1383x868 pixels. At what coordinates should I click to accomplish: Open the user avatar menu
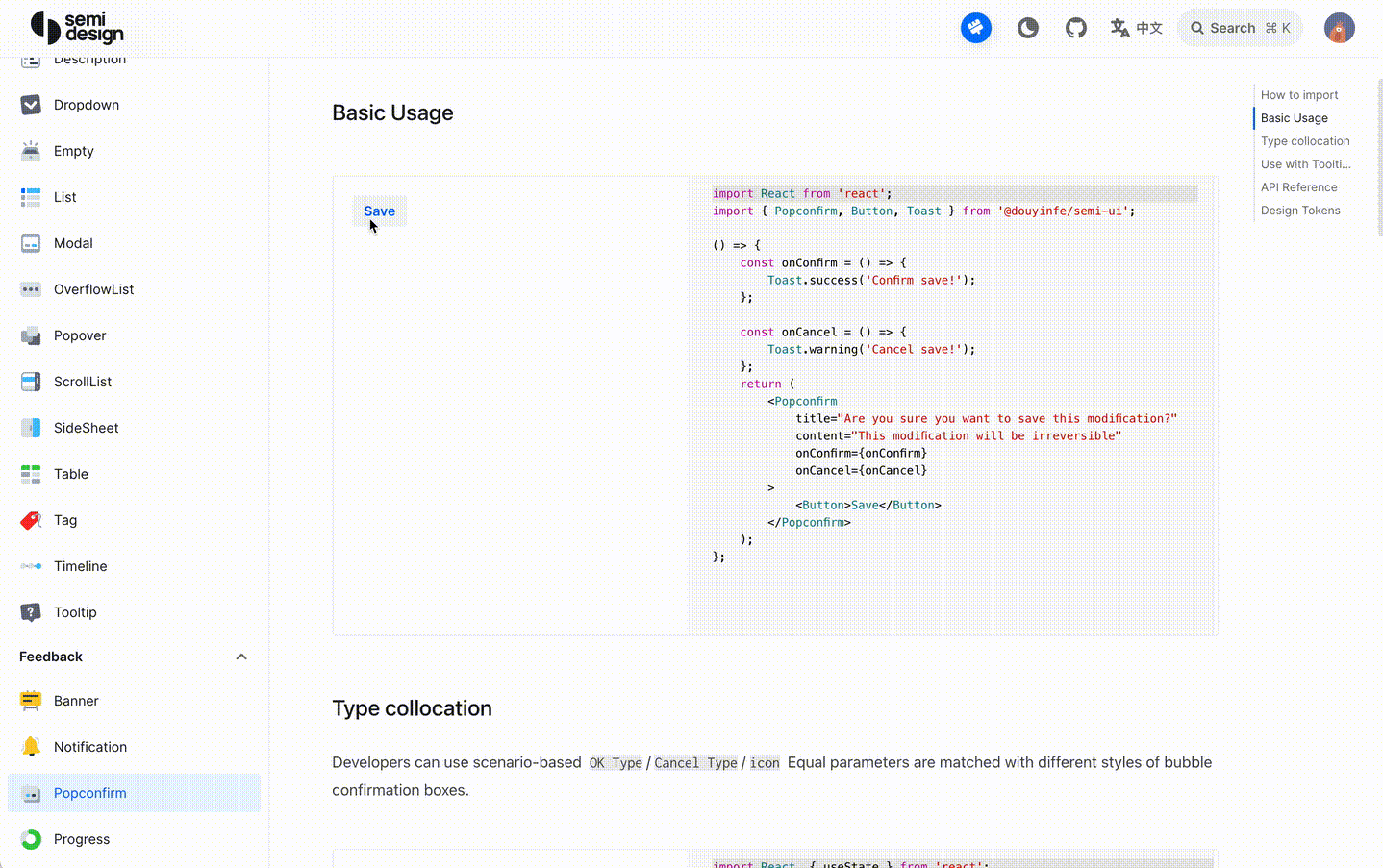[1339, 28]
